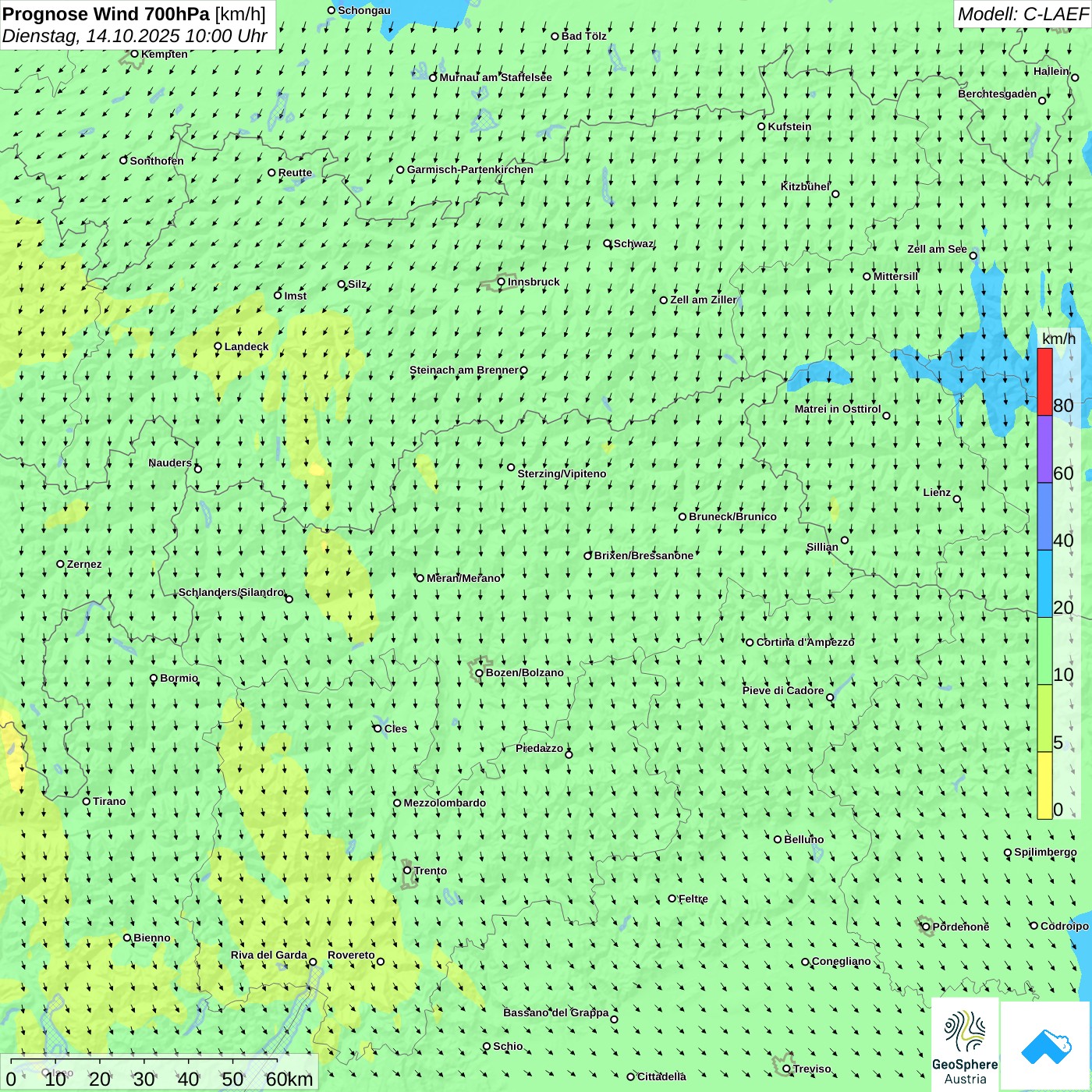Click the 'Bienno' label

pyautogui.click(x=151, y=938)
